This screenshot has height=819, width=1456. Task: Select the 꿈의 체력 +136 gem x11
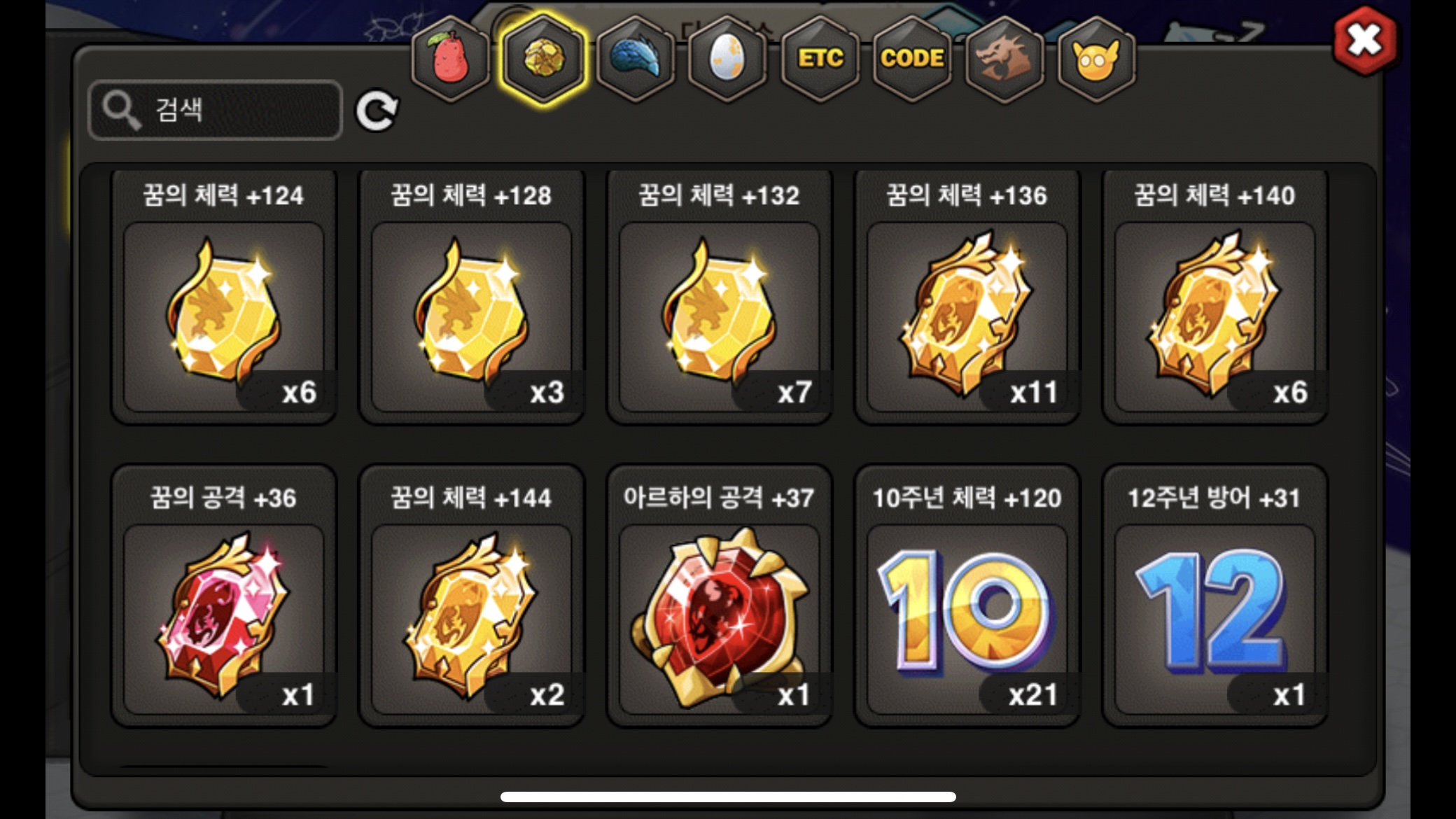(967, 296)
